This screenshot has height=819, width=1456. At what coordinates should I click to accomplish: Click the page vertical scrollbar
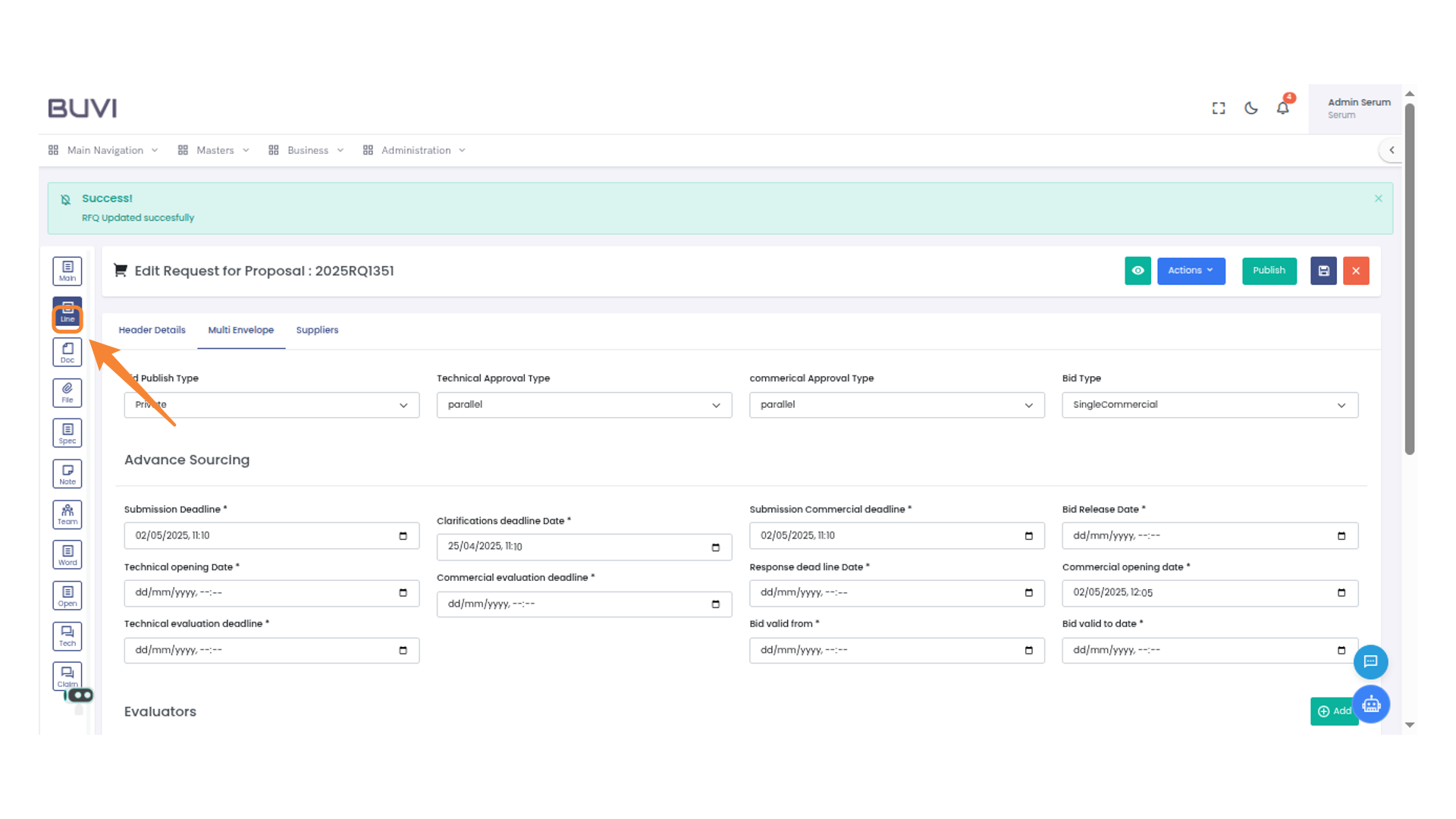1410,281
